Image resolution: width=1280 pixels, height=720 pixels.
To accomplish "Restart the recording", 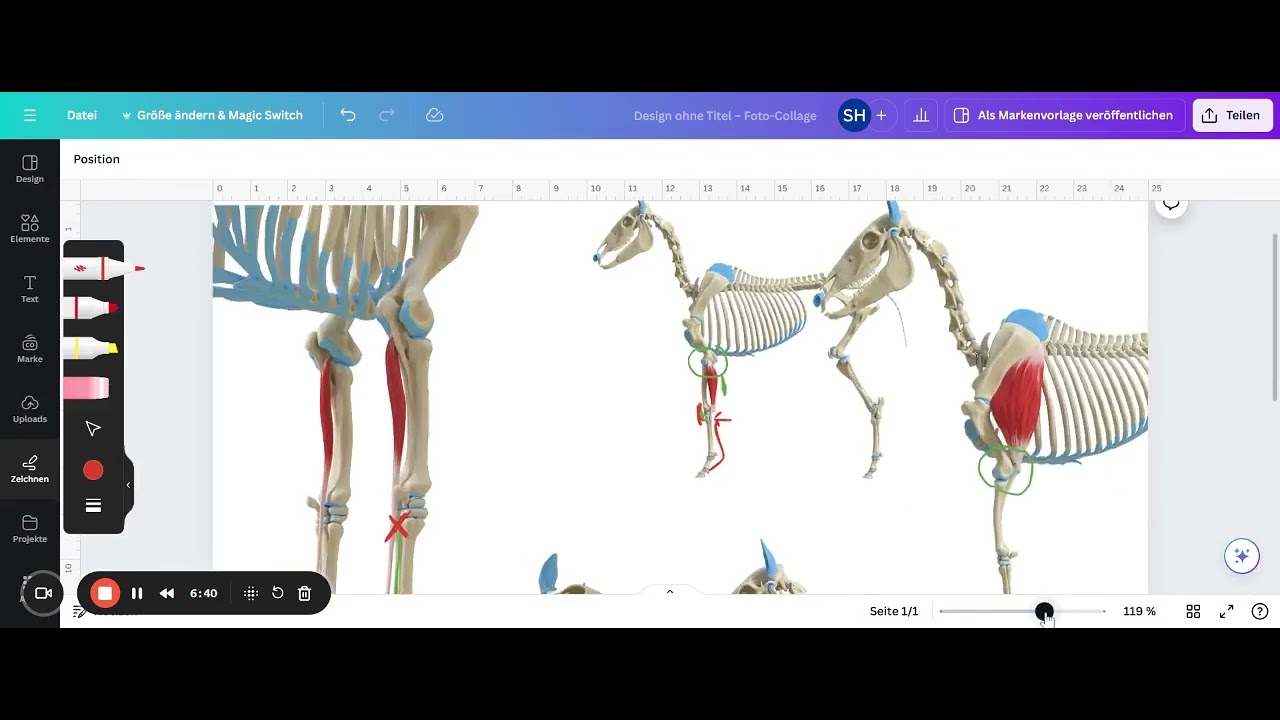I will [x=278, y=593].
